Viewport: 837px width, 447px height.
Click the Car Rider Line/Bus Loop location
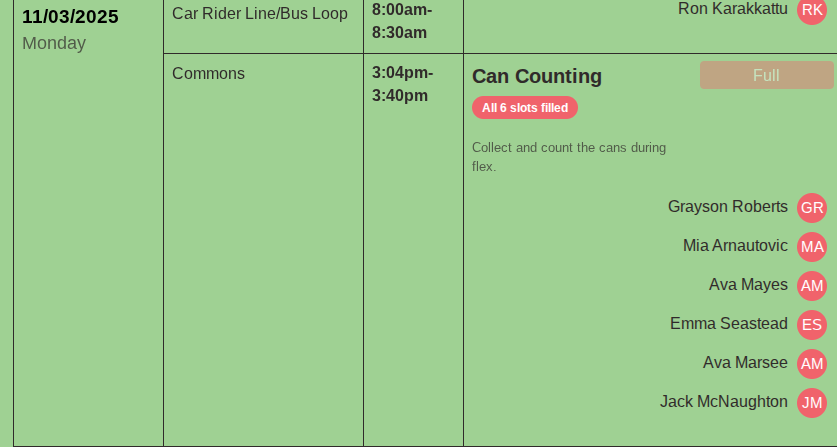click(x=260, y=14)
